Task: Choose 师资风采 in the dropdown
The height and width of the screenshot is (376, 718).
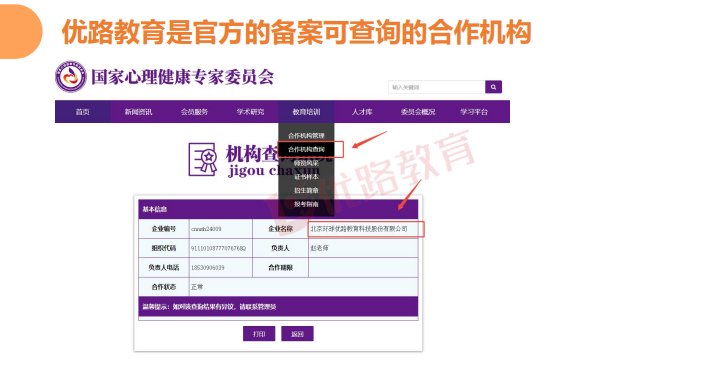Action: pos(306,163)
